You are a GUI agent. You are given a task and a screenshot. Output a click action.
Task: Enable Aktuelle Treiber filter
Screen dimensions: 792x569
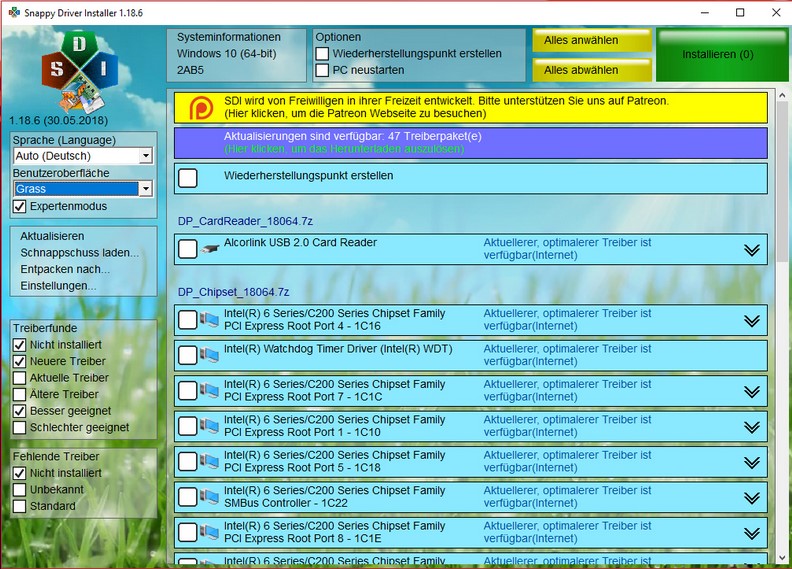(19, 378)
